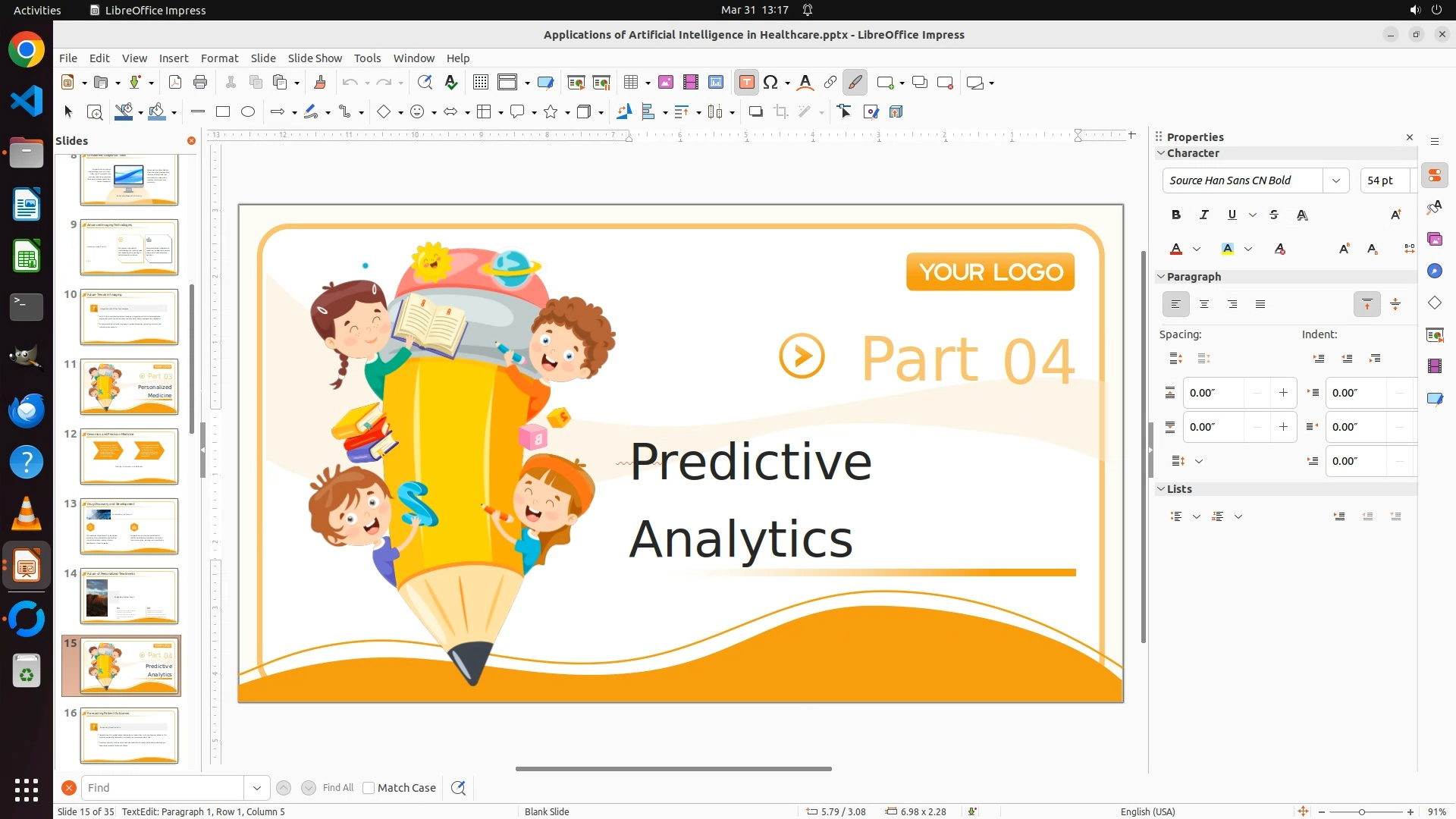1456x819 pixels.
Task: Select center paragraph alignment
Action: pyautogui.click(x=1204, y=304)
